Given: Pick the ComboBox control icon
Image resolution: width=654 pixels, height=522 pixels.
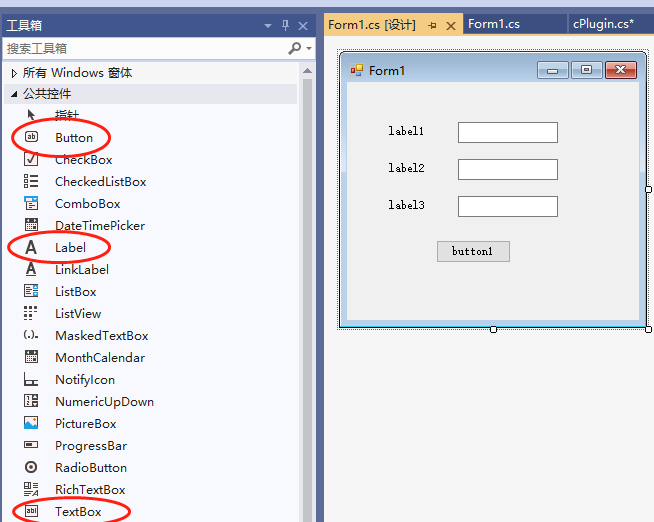Looking at the screenshot, I should 31,203.
